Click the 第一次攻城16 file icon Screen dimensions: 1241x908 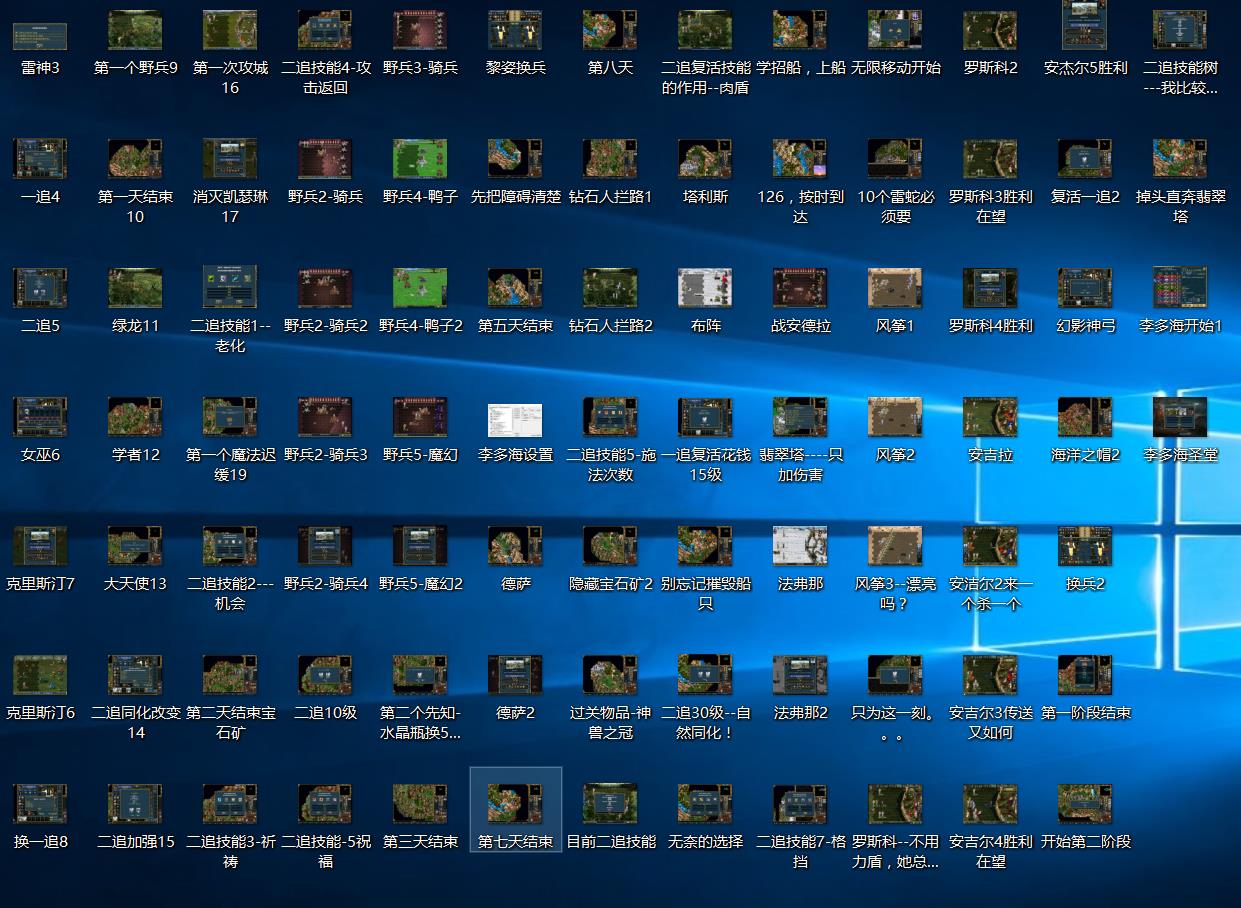click(x=230, y=32)
